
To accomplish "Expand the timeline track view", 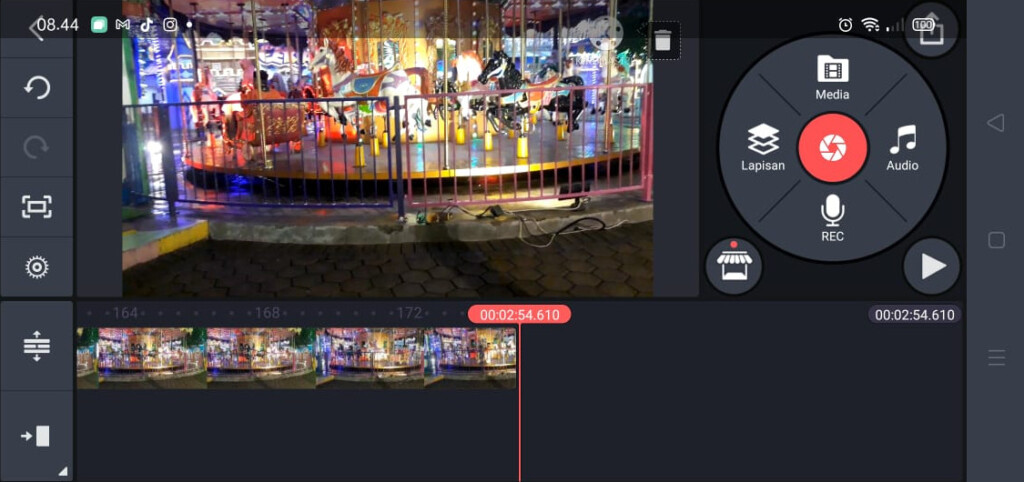I will 37,346.
